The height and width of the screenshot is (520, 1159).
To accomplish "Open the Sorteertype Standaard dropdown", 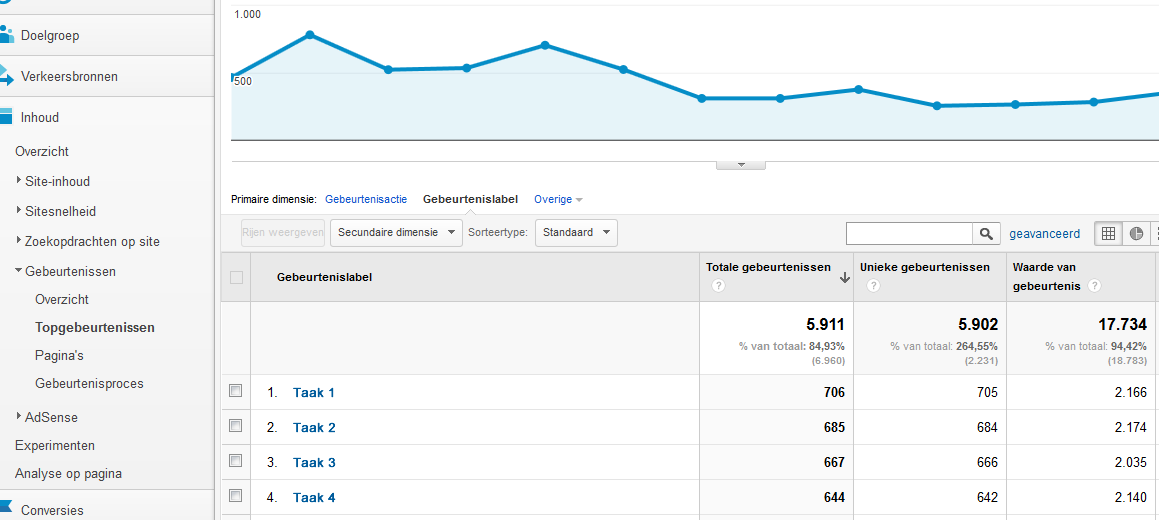I will click(x=576, y=233).
